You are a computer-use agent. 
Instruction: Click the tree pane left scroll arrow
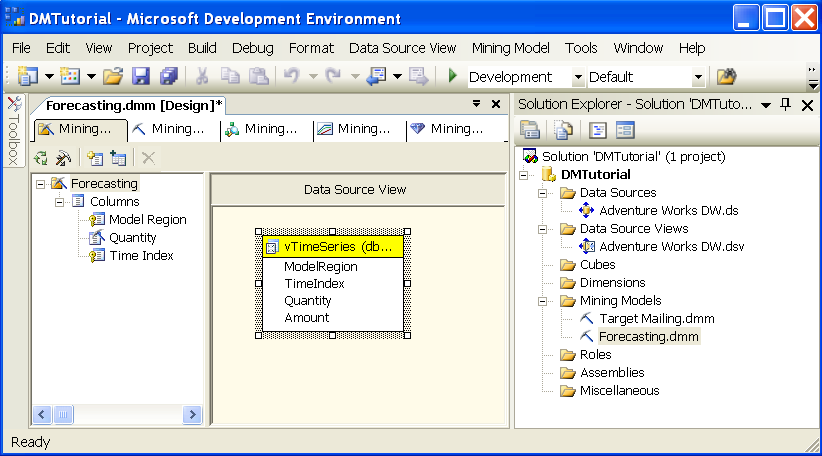[42, 415]
